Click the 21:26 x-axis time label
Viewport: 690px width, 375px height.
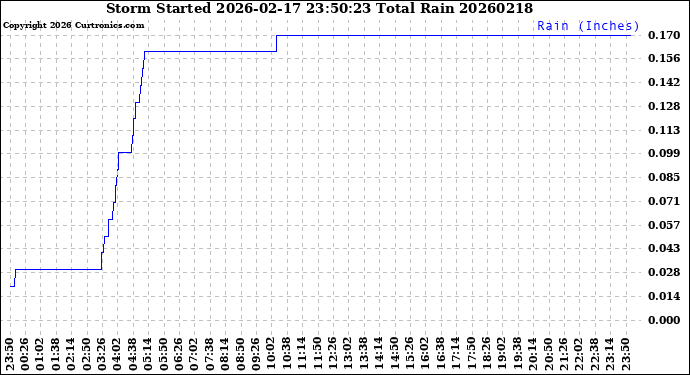[564, 354]
